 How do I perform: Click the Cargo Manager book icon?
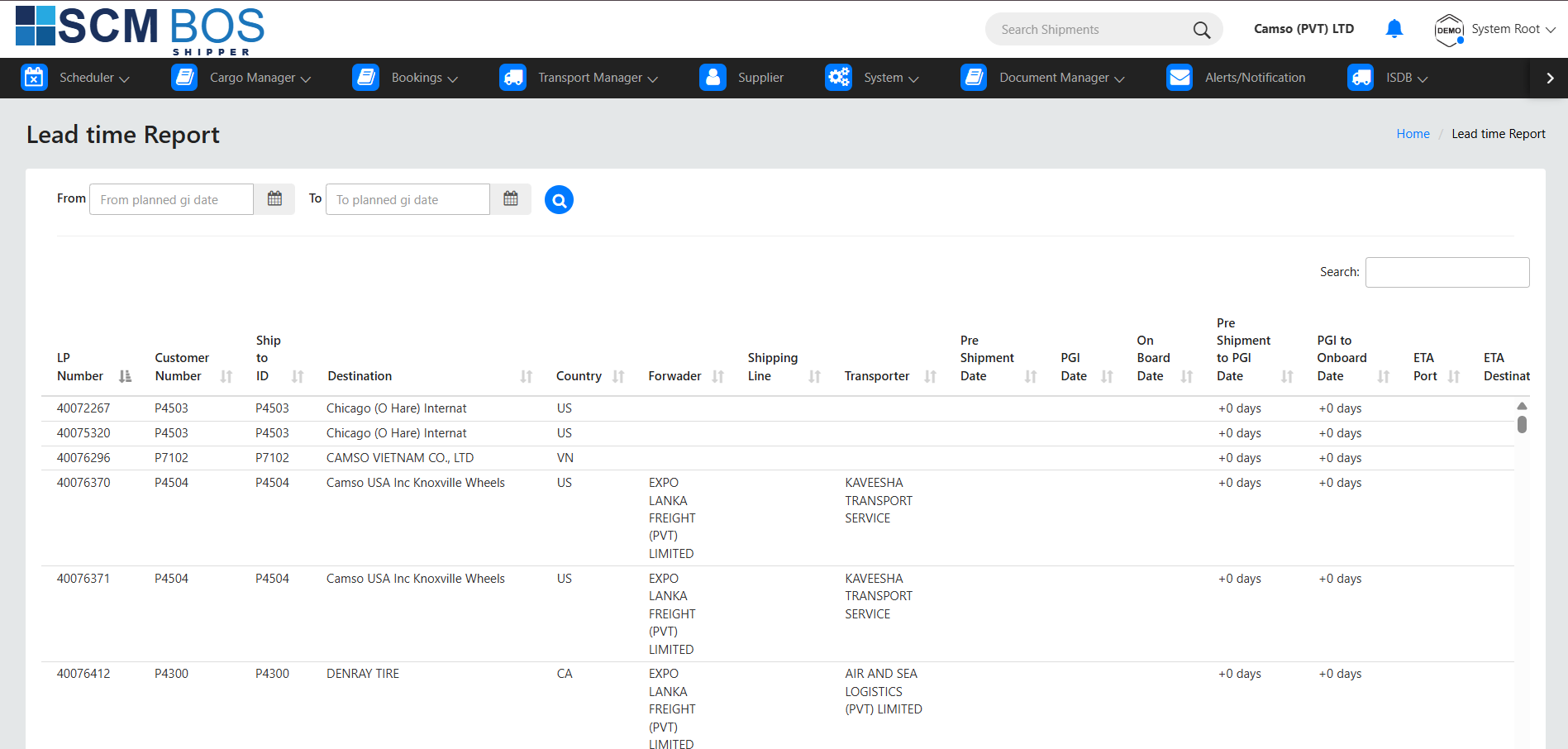[184, 78]
